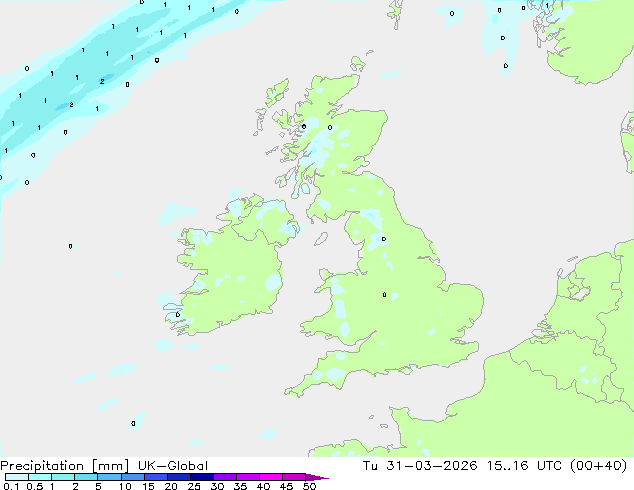Click the 40–45 mm magenta legend swatch
634x490 pixels.
pyautogui.click(x=271, y=477)
